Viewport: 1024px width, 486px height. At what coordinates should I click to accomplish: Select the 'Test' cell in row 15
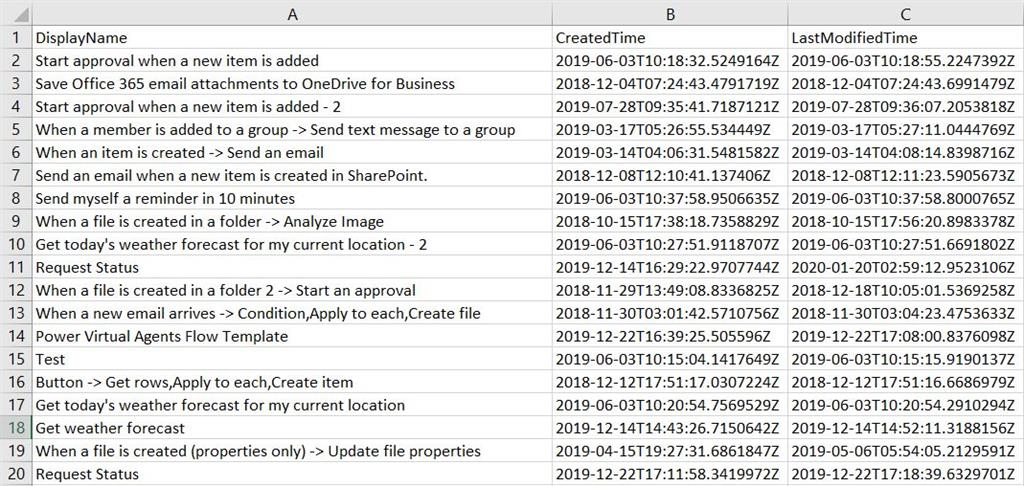tap(292, 359)
